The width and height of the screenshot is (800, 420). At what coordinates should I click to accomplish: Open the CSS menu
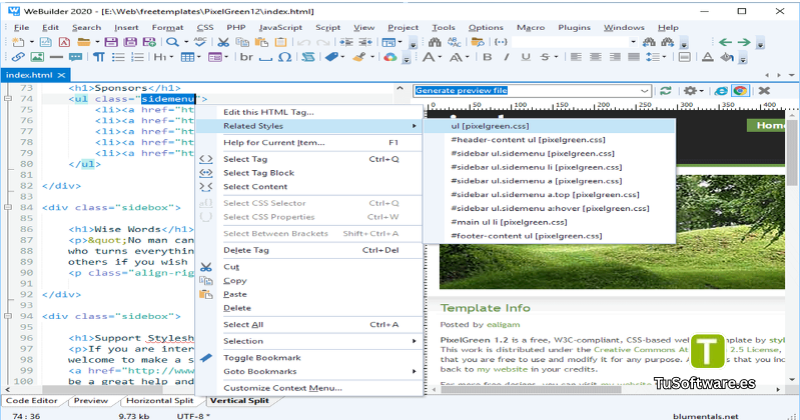(x=205, y=28)
